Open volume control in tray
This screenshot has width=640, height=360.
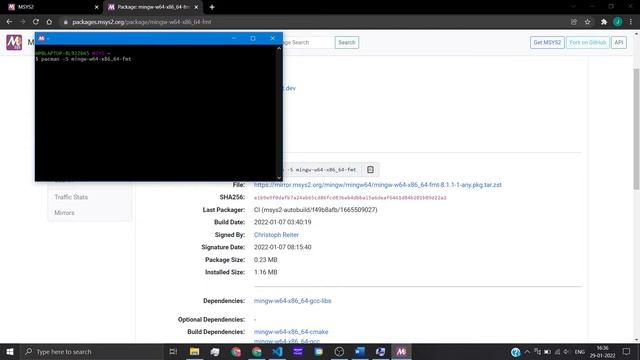pos(566,351)
